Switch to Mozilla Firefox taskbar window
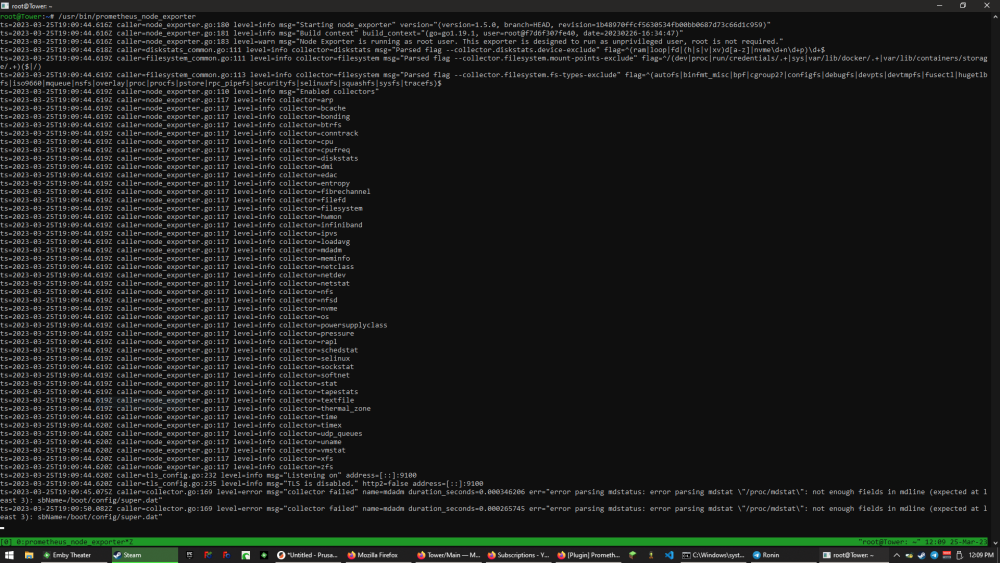Image resolution: width=1000 pixels, height=563 pixels. tap(378, 555)
